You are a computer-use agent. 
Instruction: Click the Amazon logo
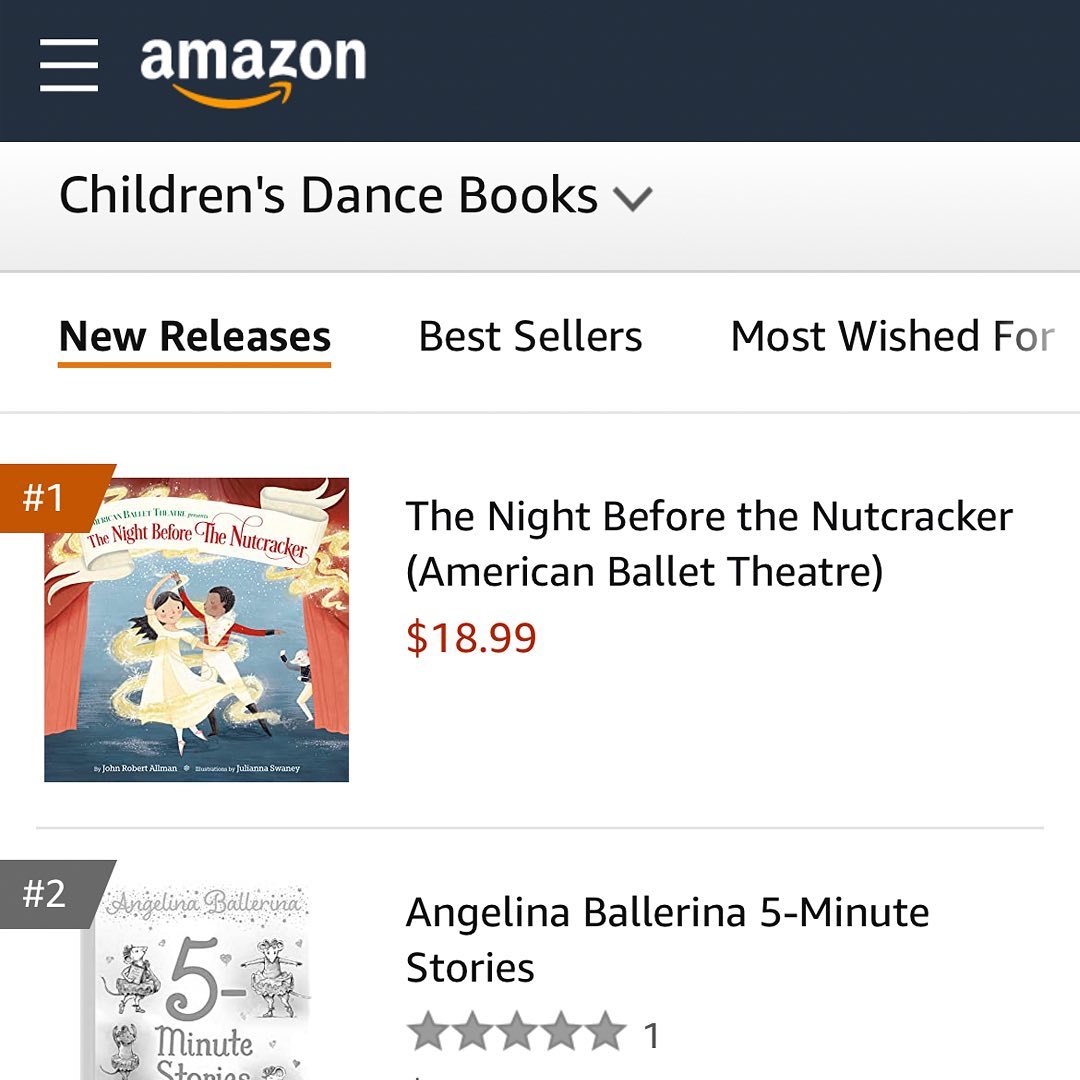[253, 60]
